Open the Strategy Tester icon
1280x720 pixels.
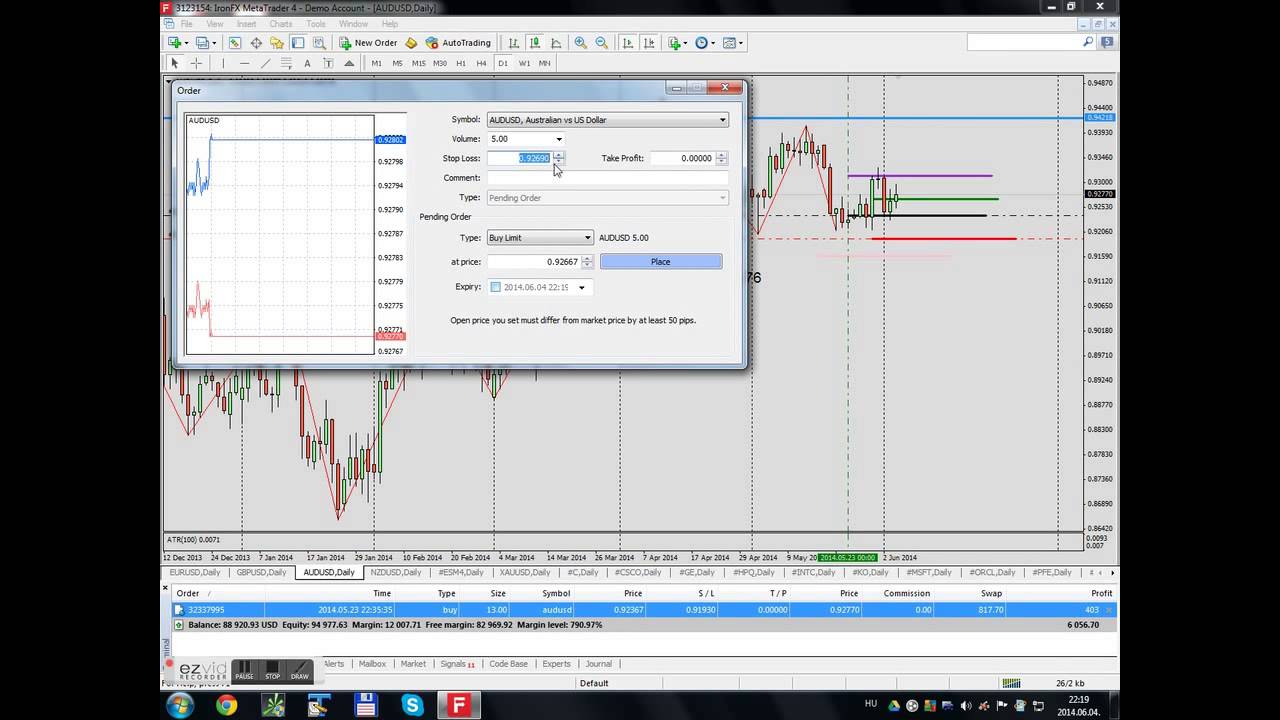coord(319,43)
